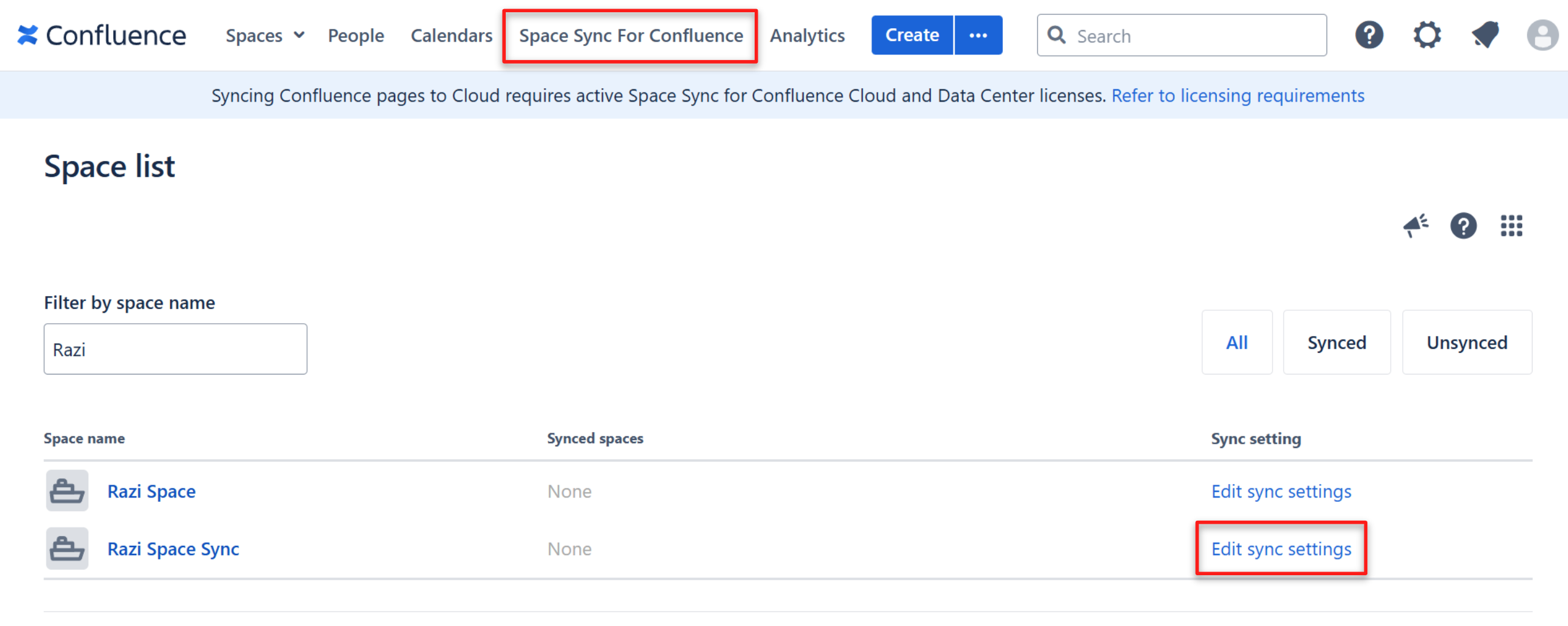The height and width of the screenshot is (626, 1568).
Task: Show only Unsynced spaces
Action: point(1466,343)
